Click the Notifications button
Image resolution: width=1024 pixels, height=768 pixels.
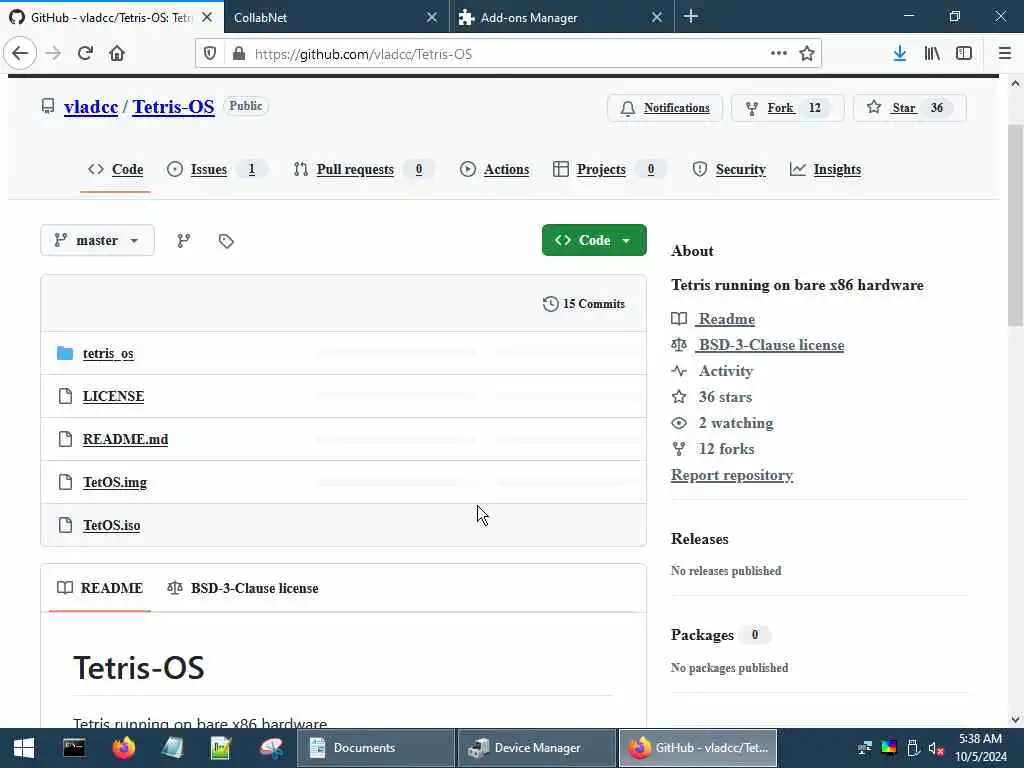coord(665,108)
